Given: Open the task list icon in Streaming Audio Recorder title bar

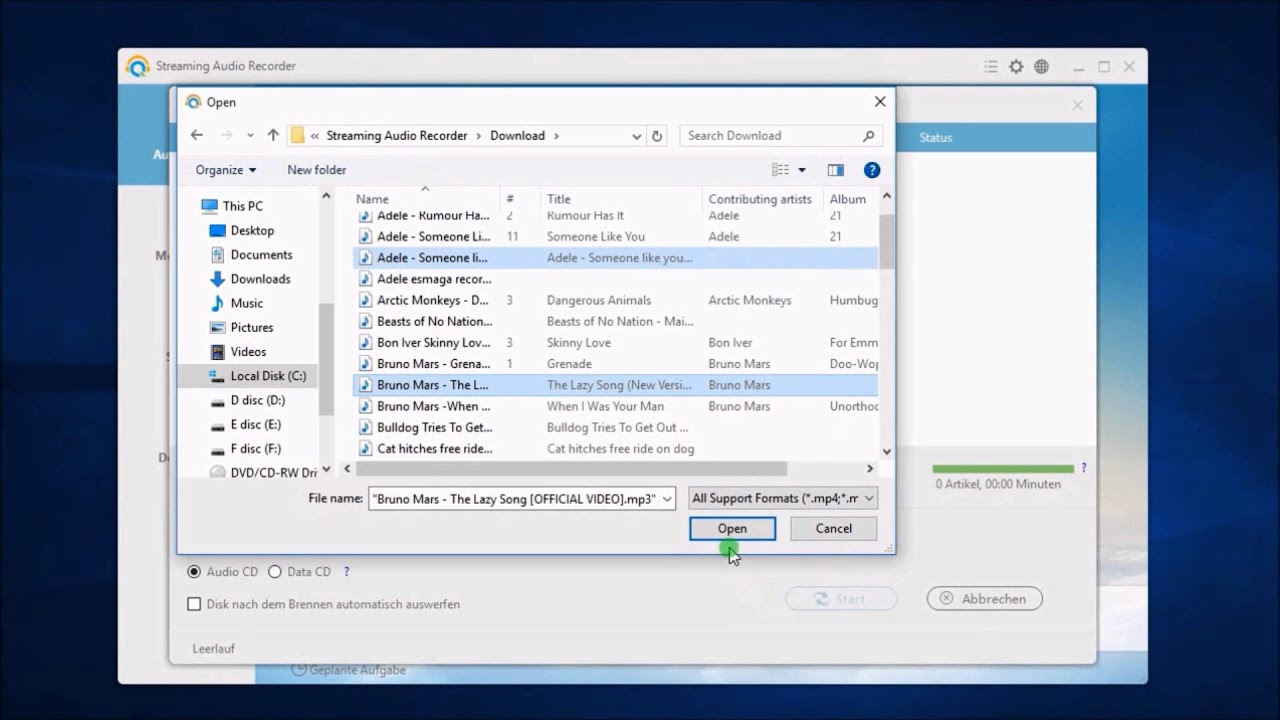Looking at the screenshot, I should tap(990, 67).
